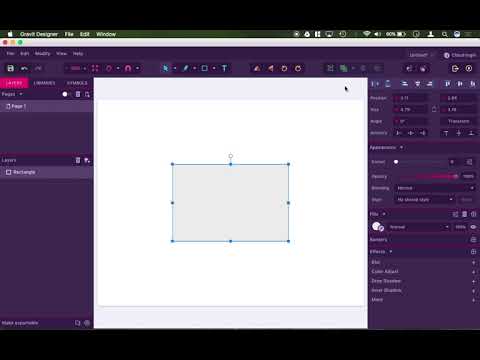Open the Pages dropdown arrow

(x=21, y=94)
